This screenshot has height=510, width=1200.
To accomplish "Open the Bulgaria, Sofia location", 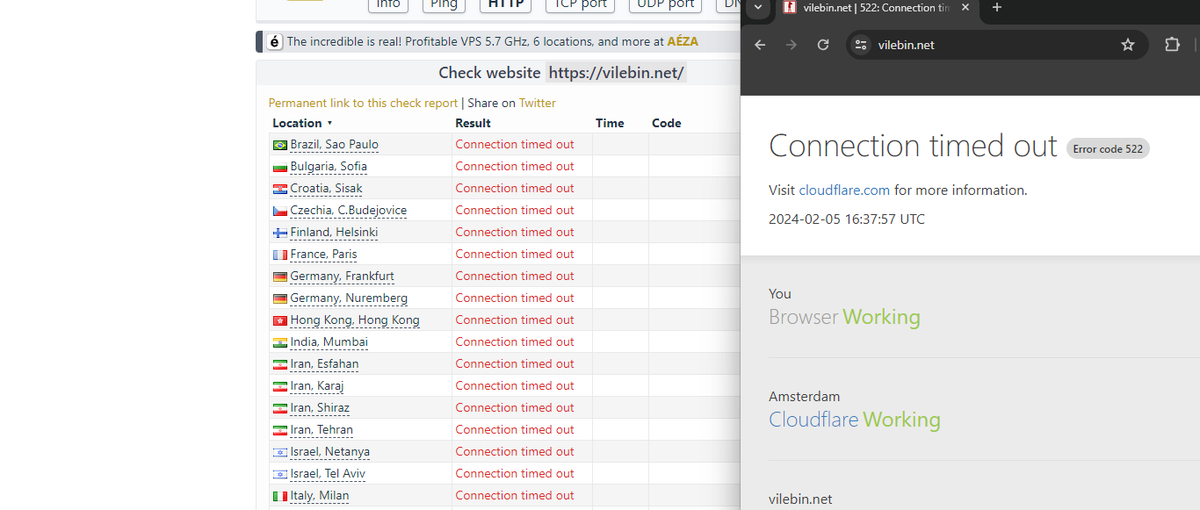I will 328,166.
